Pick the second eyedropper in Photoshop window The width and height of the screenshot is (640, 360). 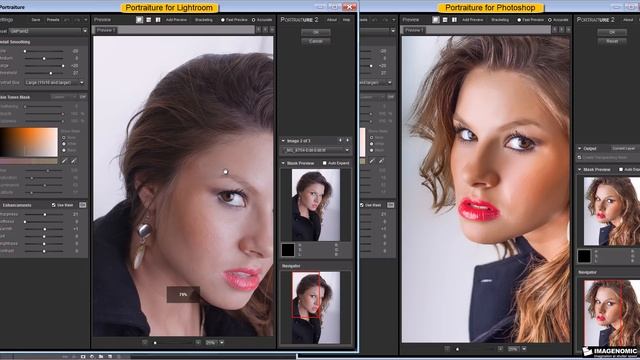point(381,161)
